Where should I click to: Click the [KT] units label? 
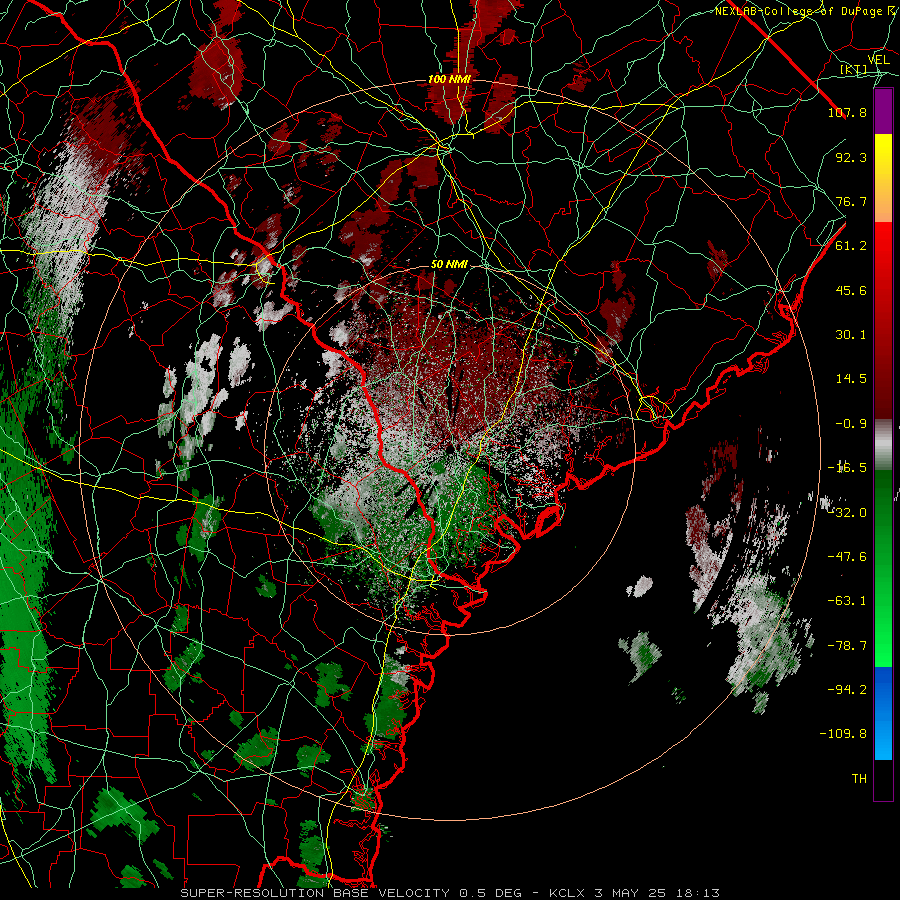tap(854, 69)
